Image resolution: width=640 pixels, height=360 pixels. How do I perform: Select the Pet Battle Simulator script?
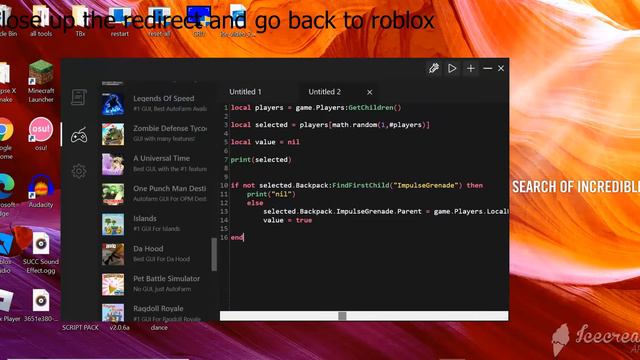154,284
